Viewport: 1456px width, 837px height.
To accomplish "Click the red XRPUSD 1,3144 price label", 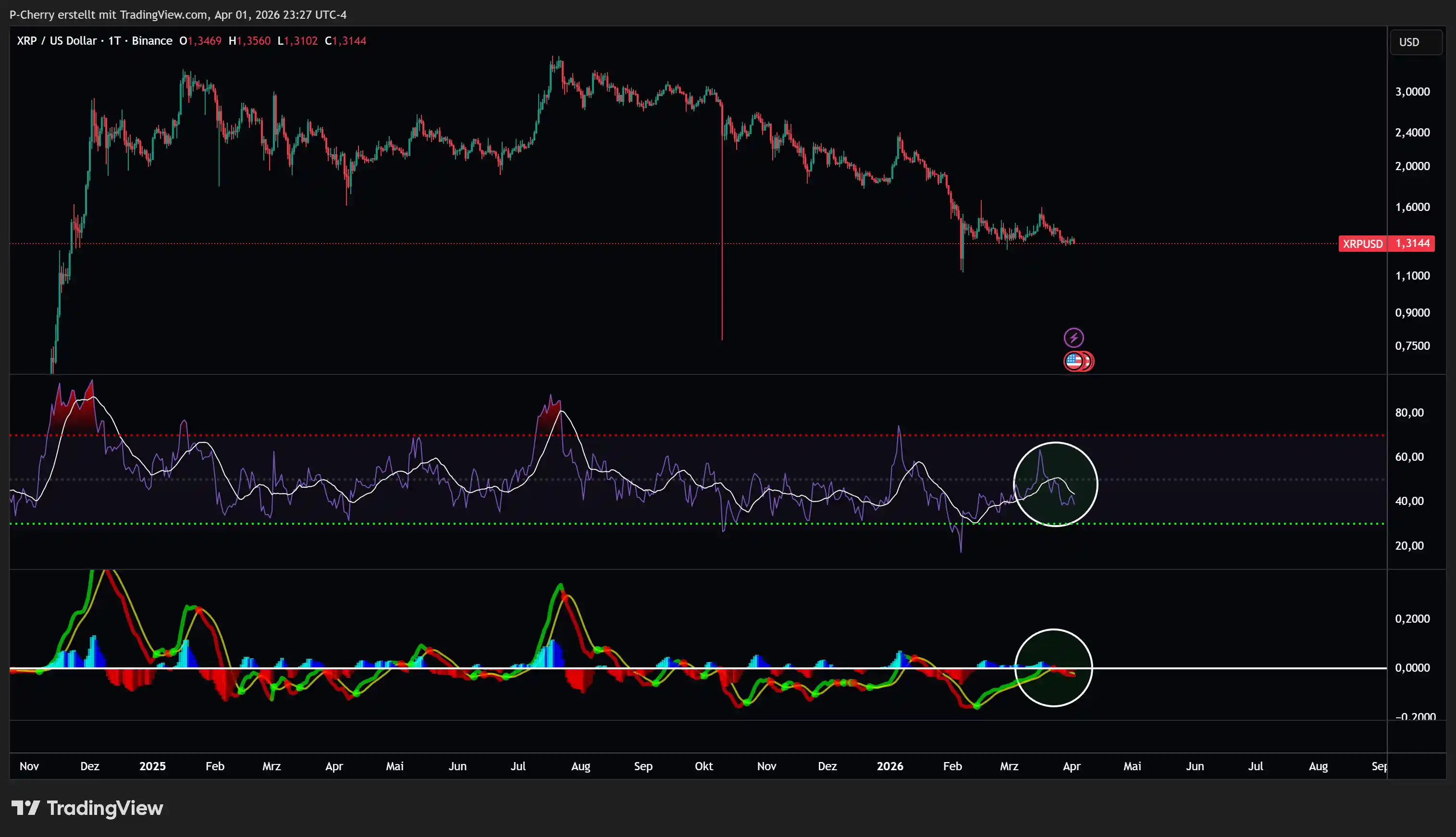I will (1386, 243).
